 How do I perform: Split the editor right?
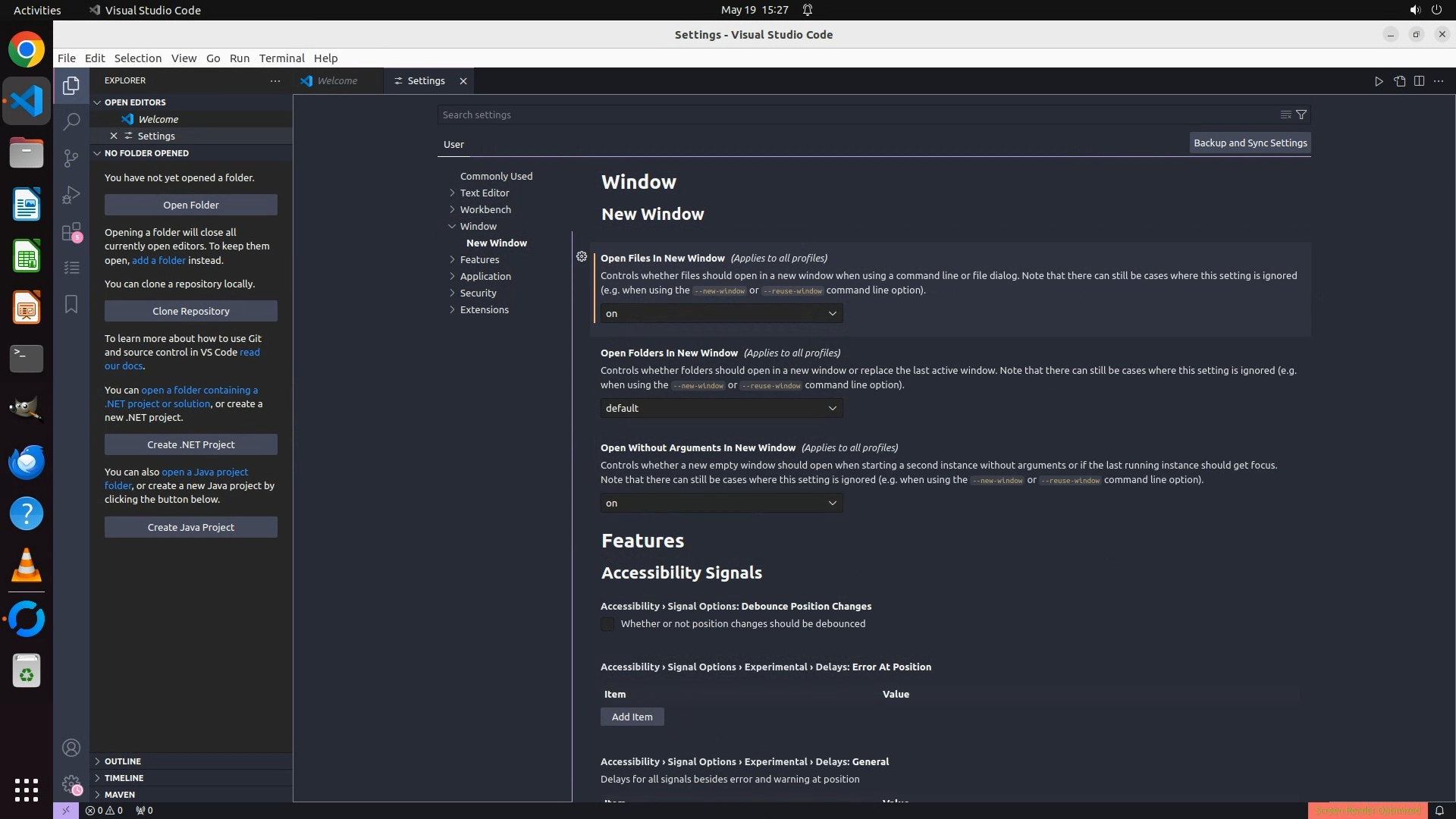tap(1419, 81)
